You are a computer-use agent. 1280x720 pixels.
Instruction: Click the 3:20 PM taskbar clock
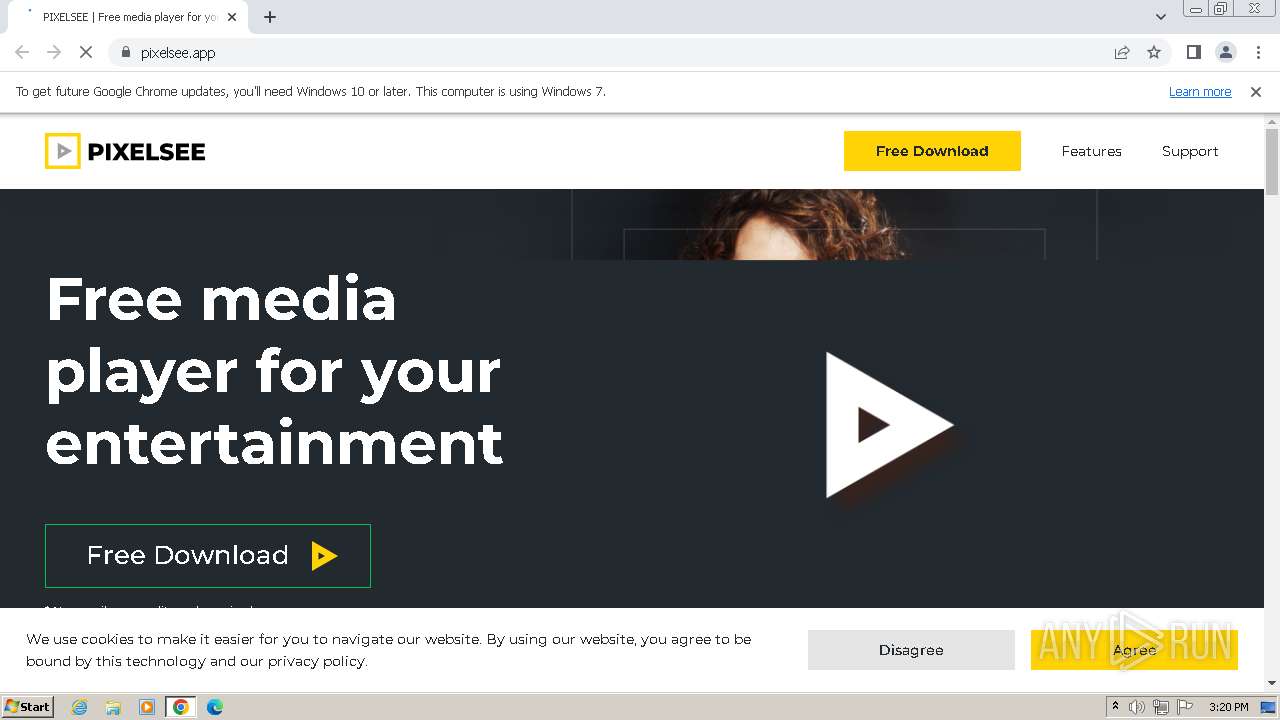(1228, 707)
